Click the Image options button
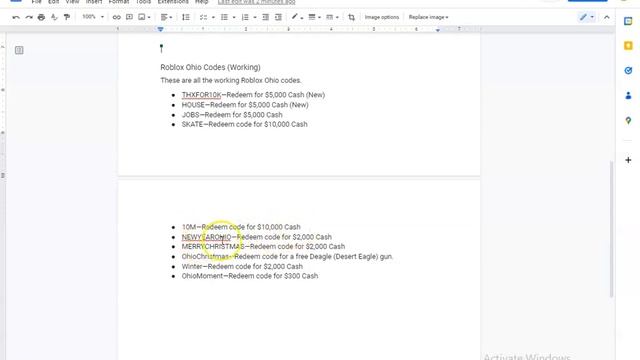The height and width of the screenshot is (360, 640). pos(382,17)
